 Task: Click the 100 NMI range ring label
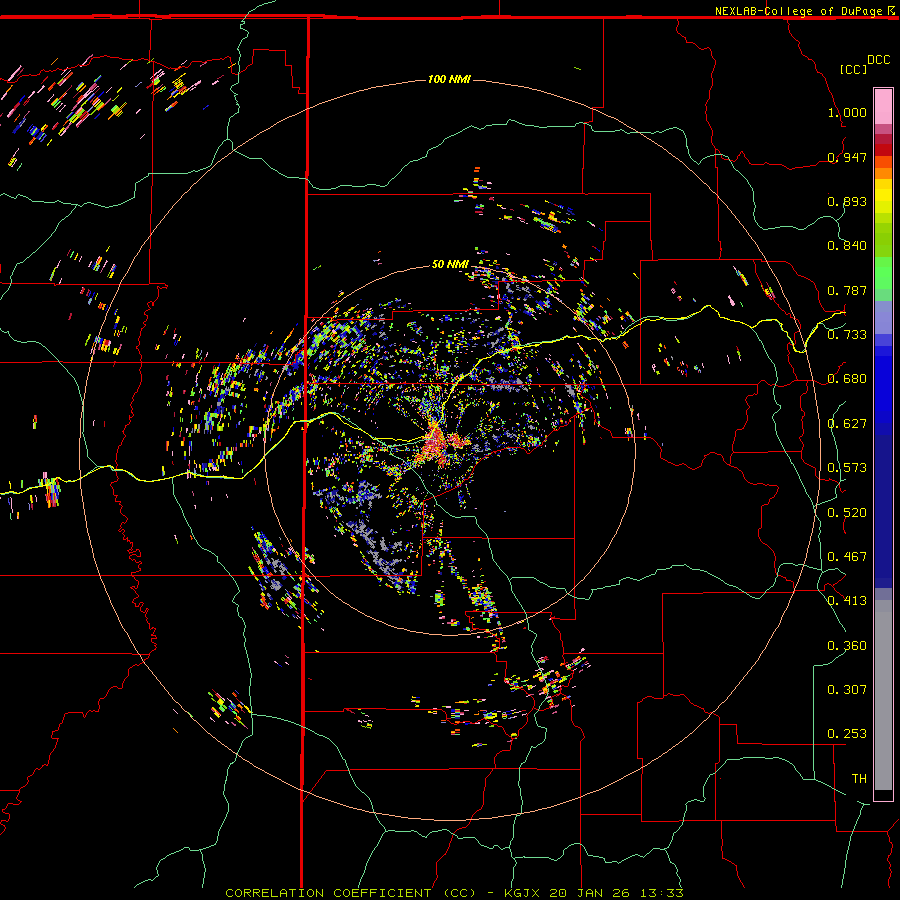tap(449, 79)
